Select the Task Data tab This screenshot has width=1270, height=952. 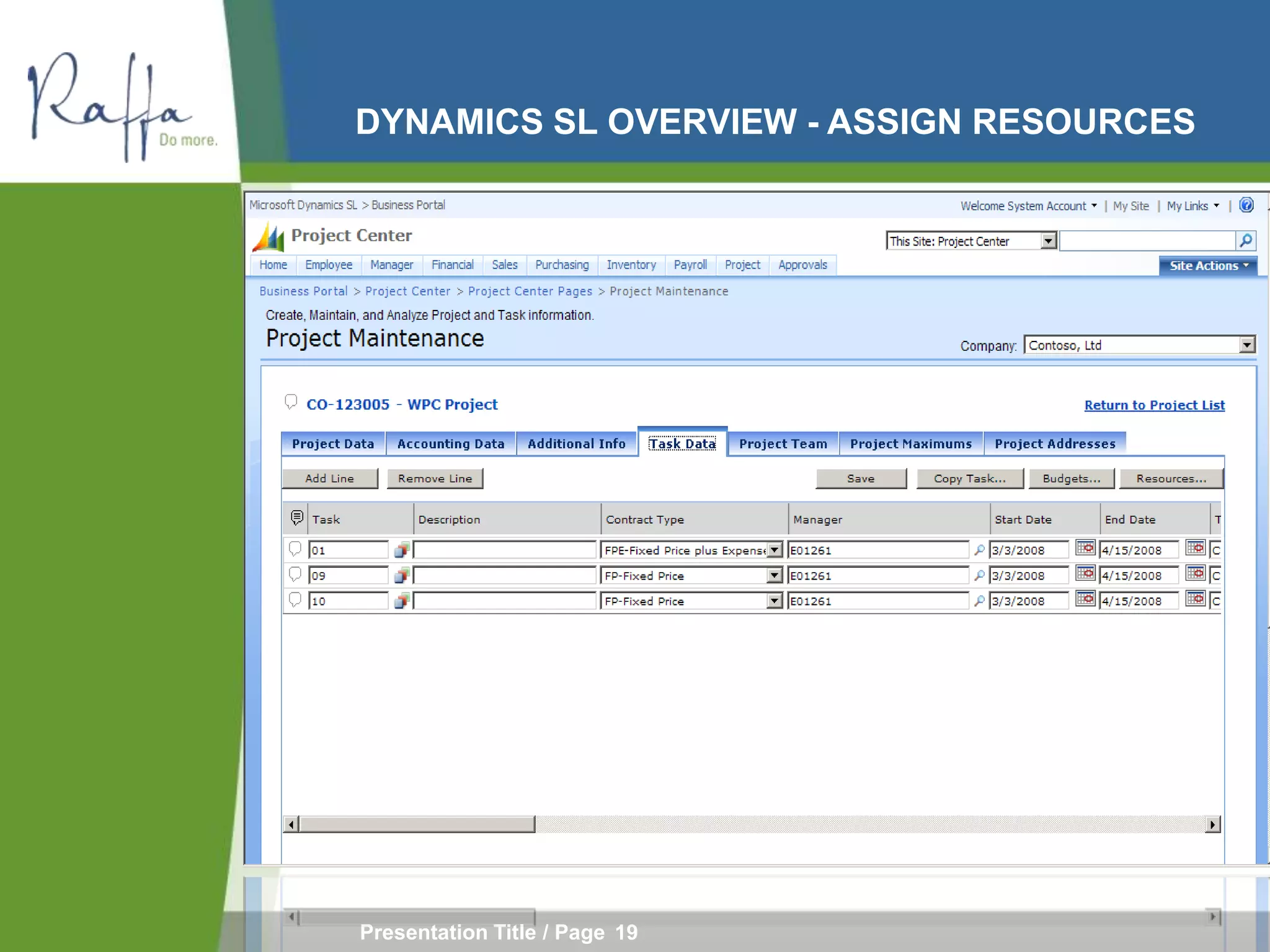(682, 443)
